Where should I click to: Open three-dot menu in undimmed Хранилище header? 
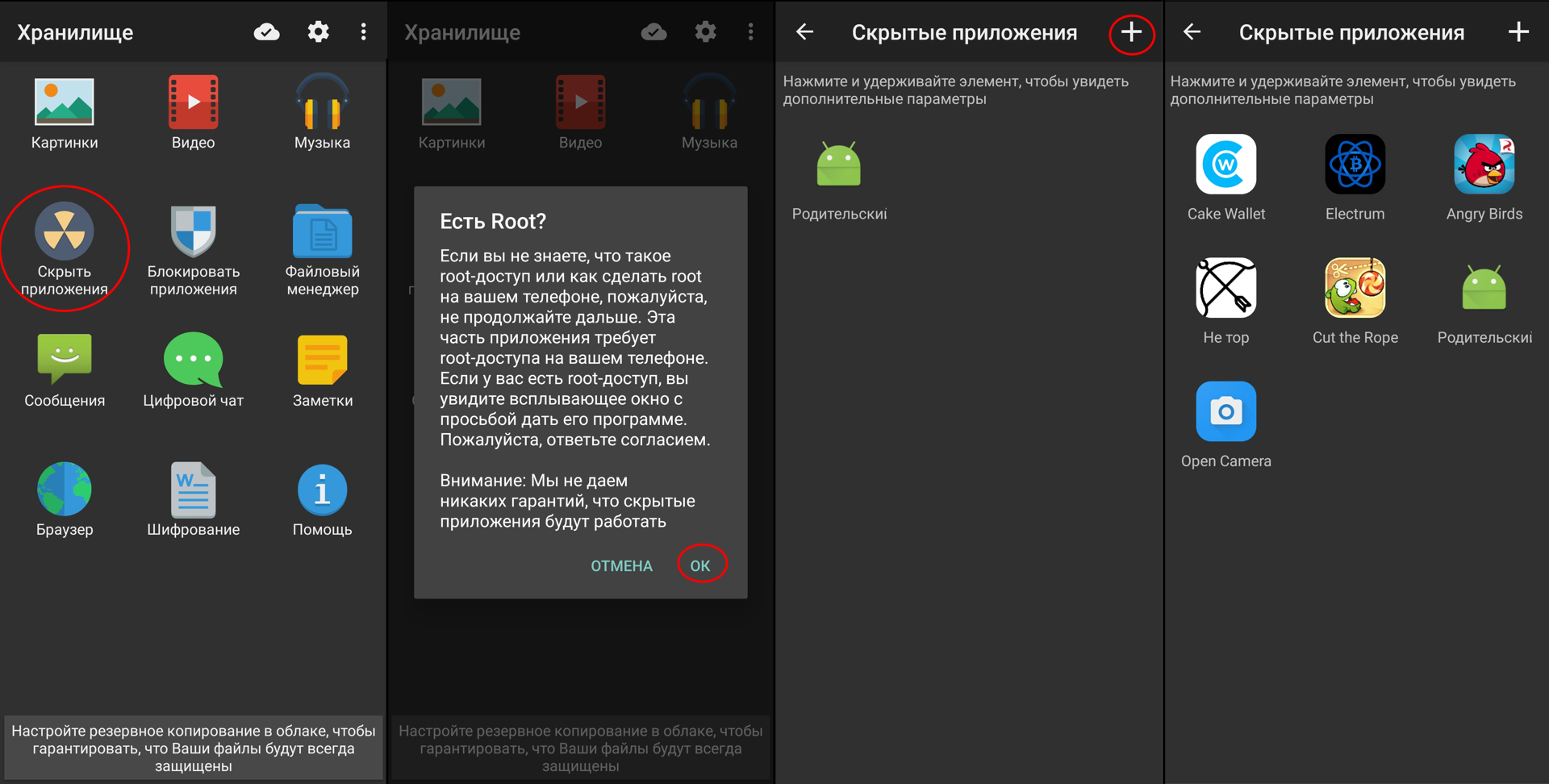pyautogui.click(x=364, y=32)
